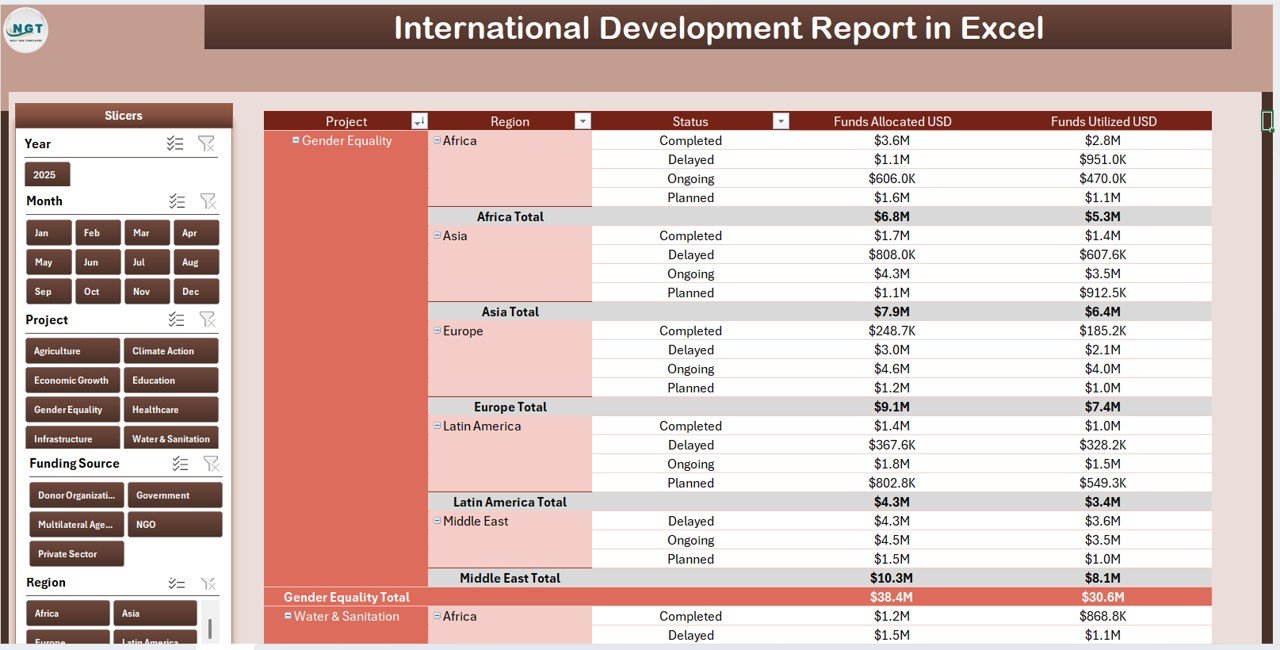Filter by Asia in Region slicer
The height and width of the screenshot is (650, 1280).
(155, 613)
